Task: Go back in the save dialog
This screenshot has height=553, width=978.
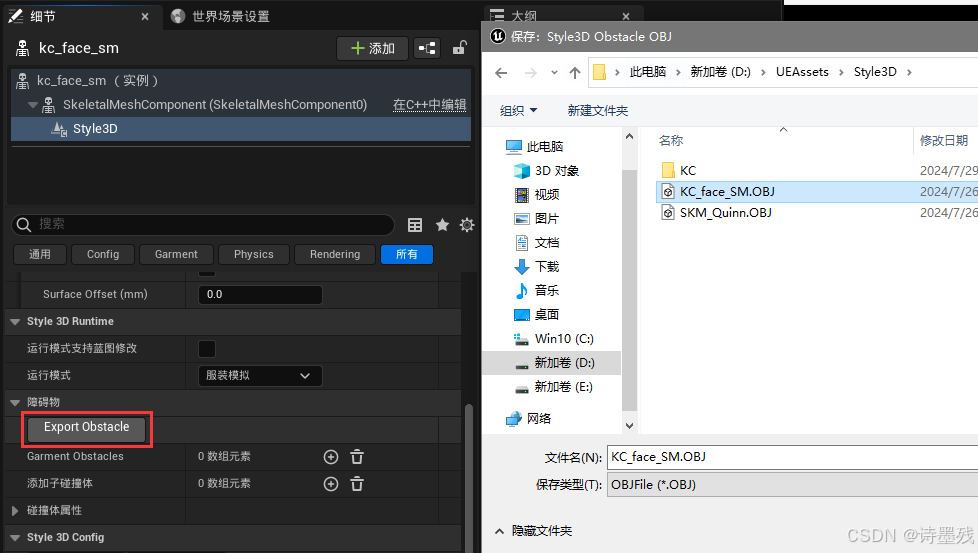Action: tap(501, 73)
